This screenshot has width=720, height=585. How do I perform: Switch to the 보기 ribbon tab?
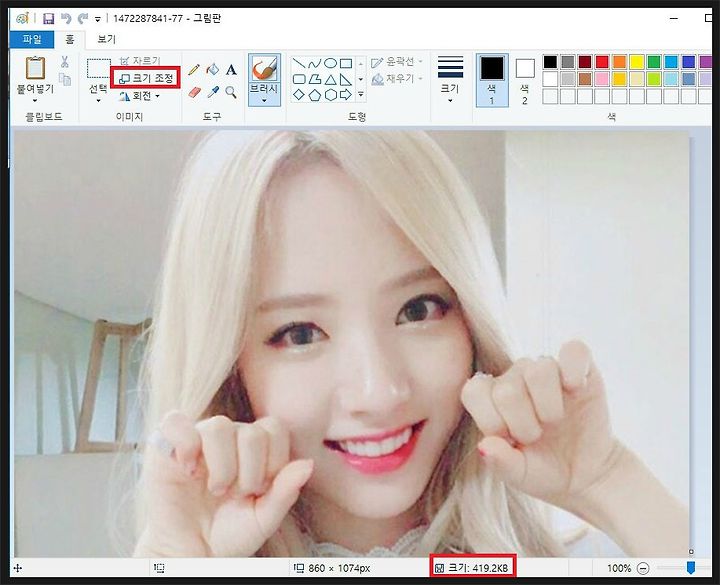pos(107,39)
